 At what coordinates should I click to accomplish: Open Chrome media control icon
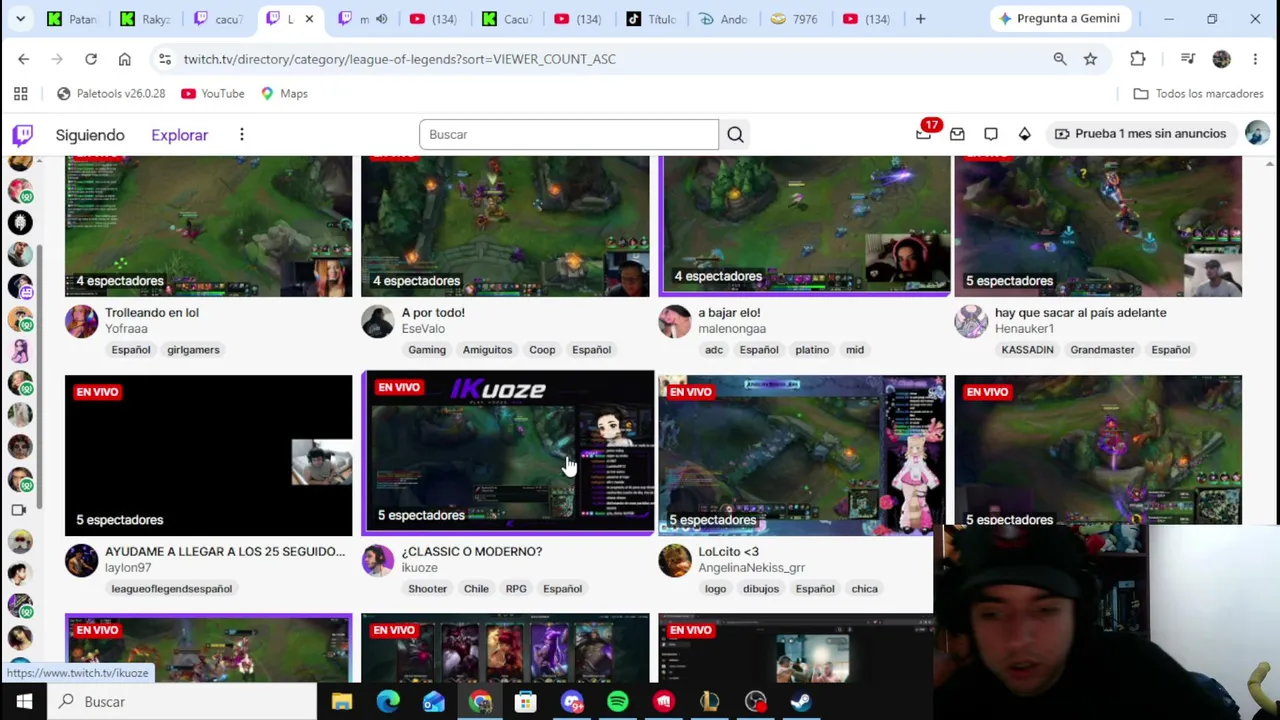(1188, 59)
